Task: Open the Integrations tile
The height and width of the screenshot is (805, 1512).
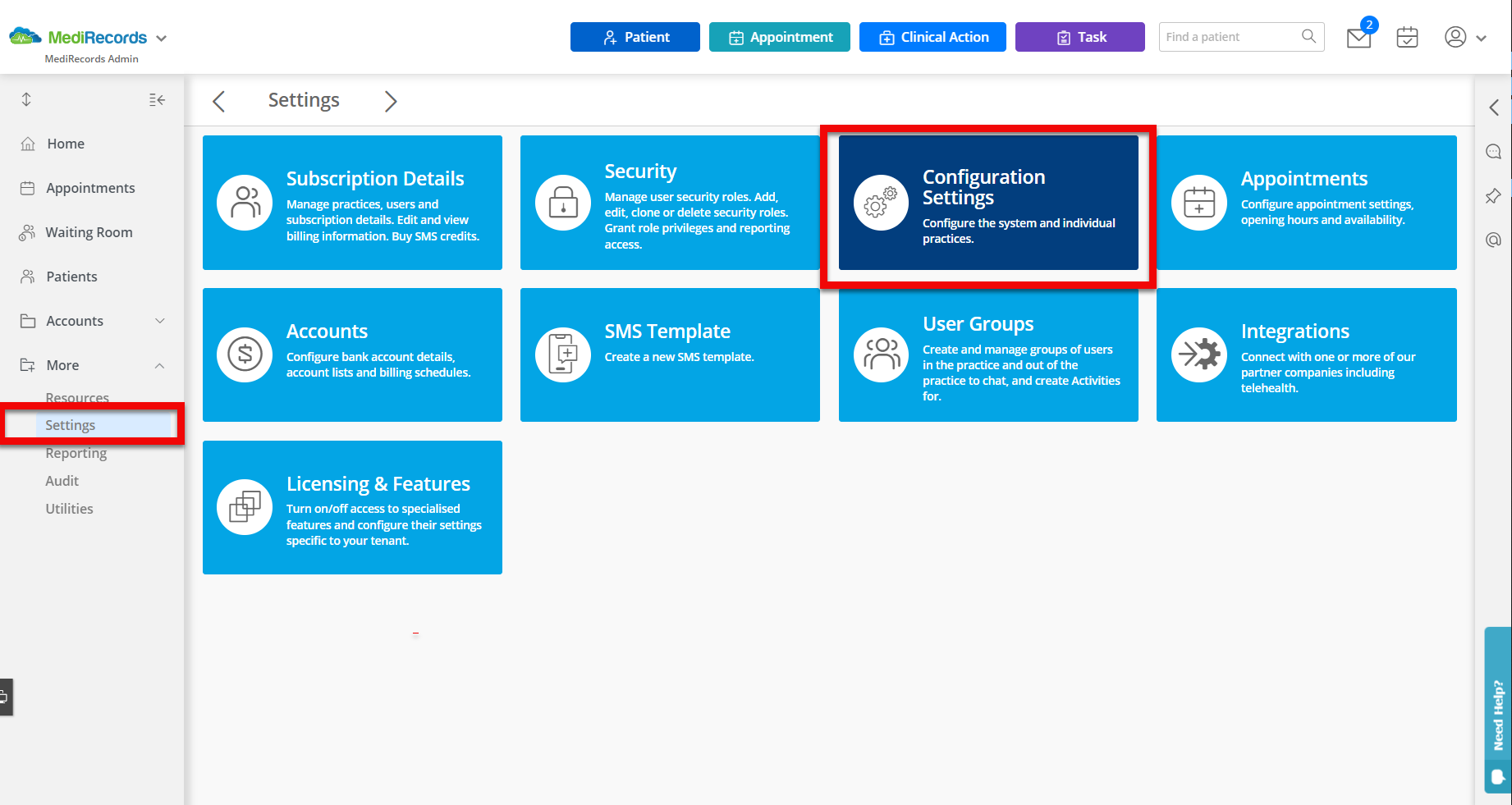Action: [x=1307, y=354]
